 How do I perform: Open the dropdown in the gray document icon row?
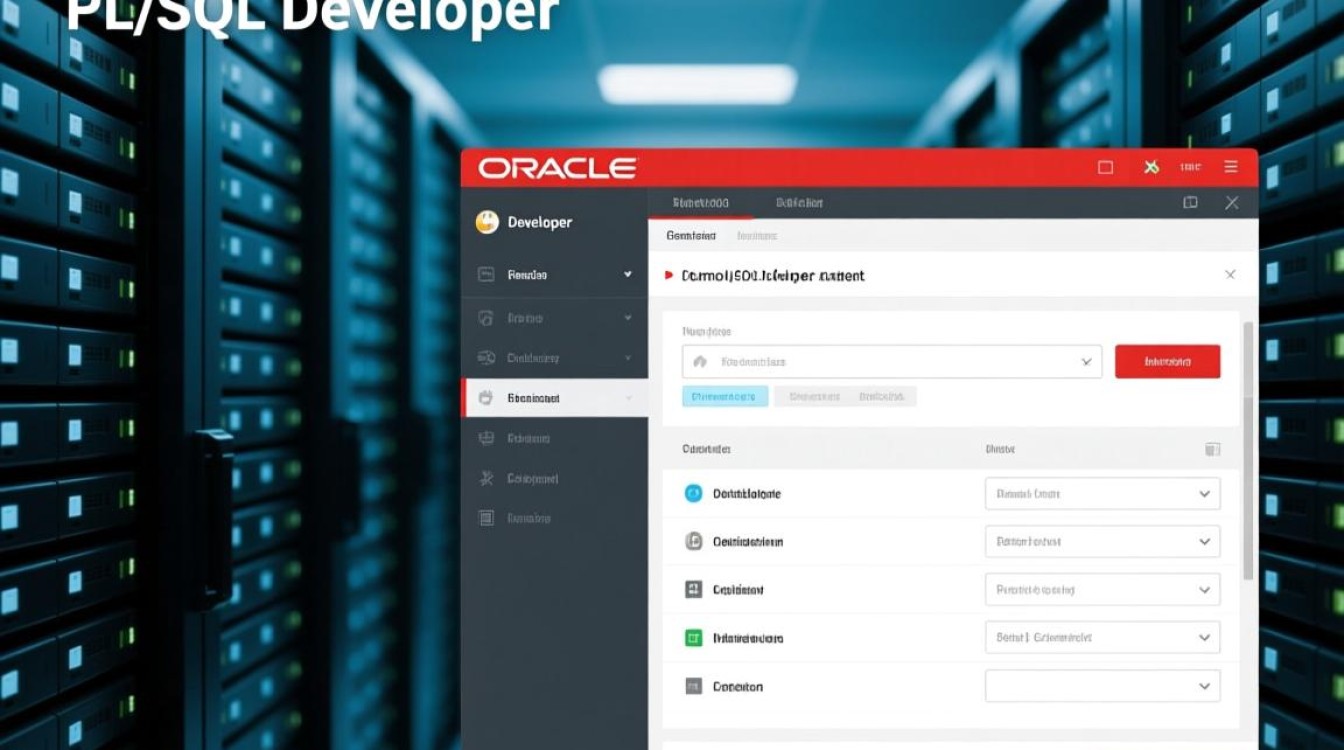(x=1103, y=541)
